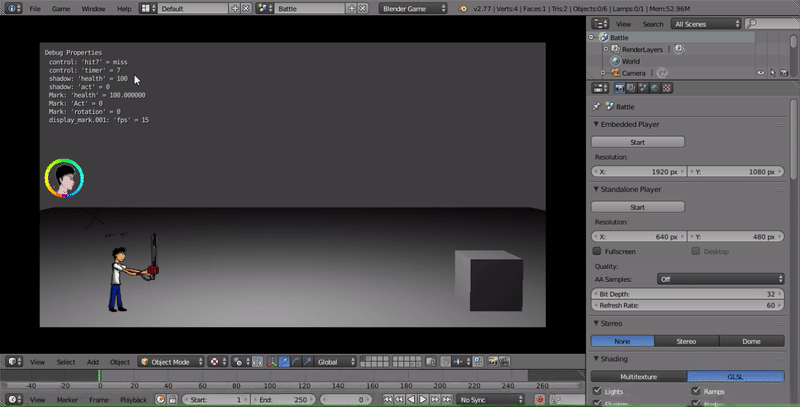
Task: Enable the scale manipulator icon
Action: [308, 362]
